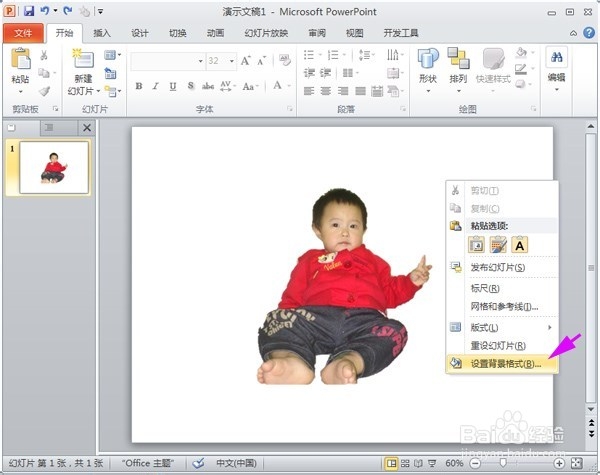Switch to Normal view button
This screenshot has width=600, height=475.
click(x=391, y=464)
